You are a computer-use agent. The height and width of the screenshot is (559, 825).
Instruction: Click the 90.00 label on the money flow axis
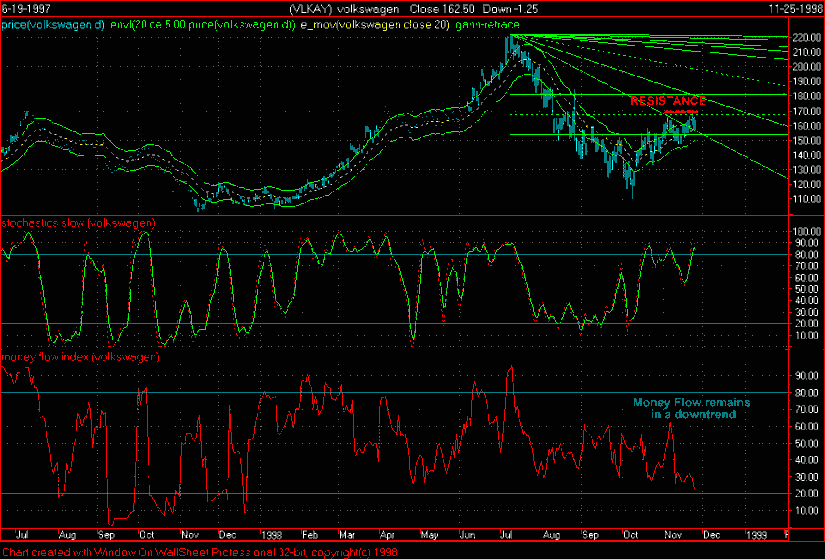(808, 376)
